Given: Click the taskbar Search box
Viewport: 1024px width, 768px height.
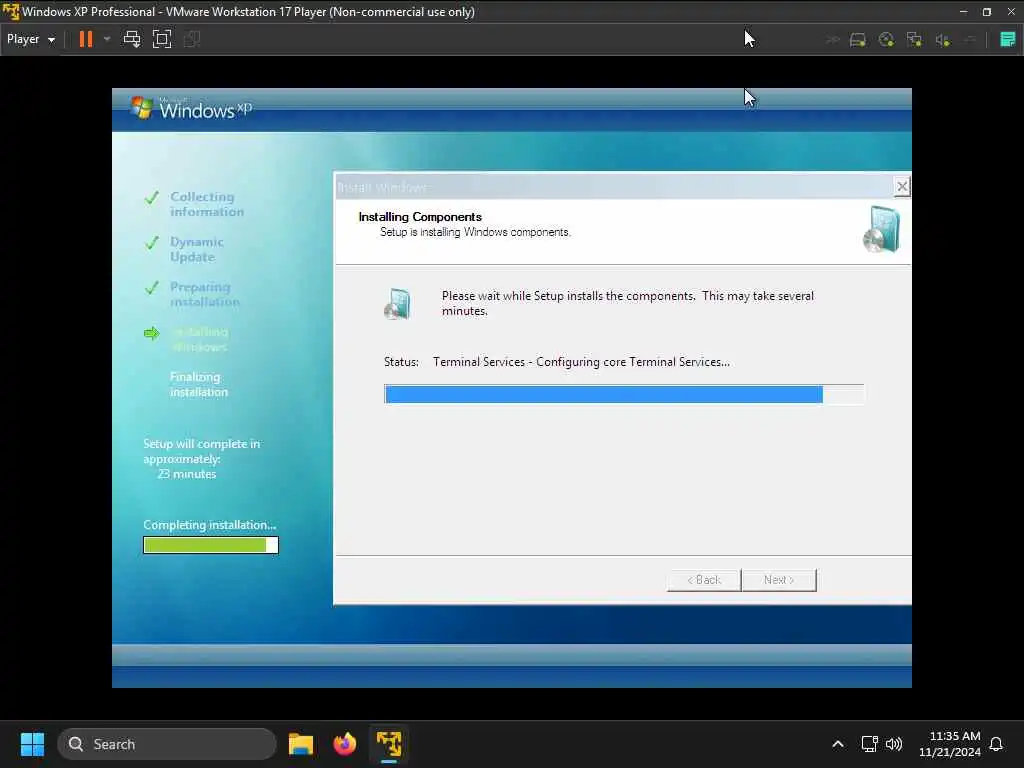Looking at the screenshot, I should 167,744.
